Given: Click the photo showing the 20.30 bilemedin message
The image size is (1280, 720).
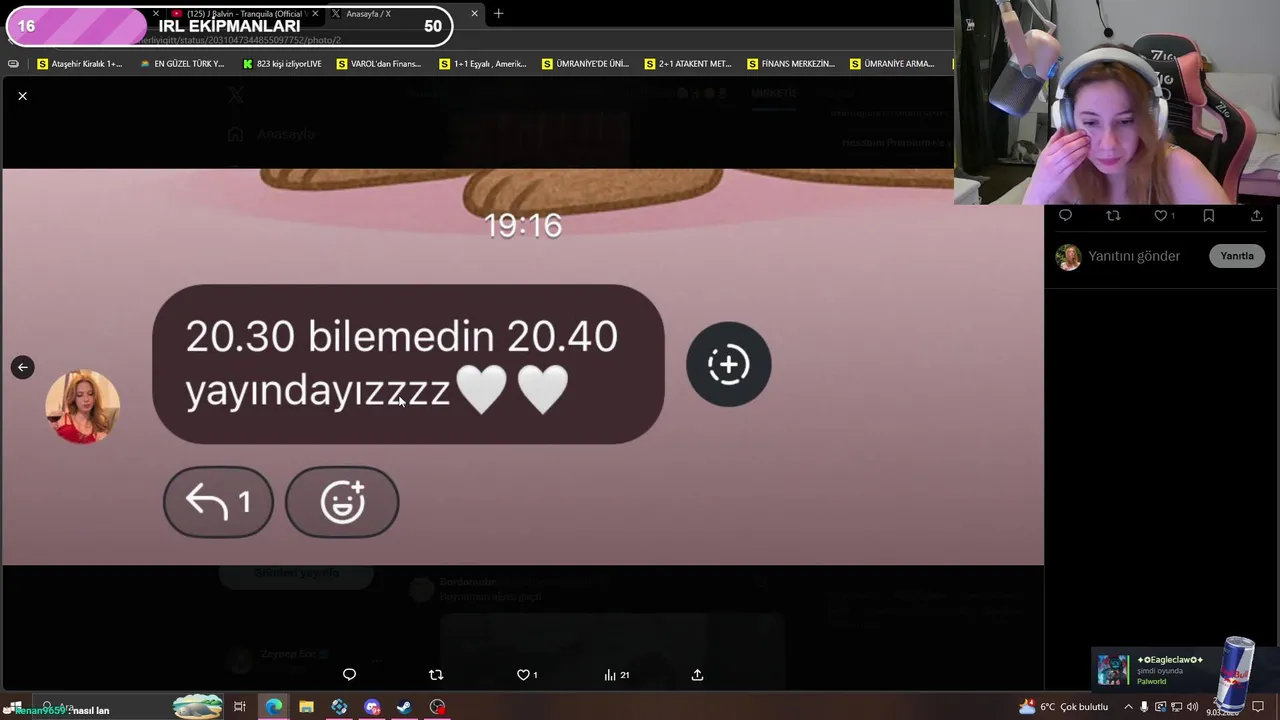Looking at the screenshot, I should [x=522, y=366].
